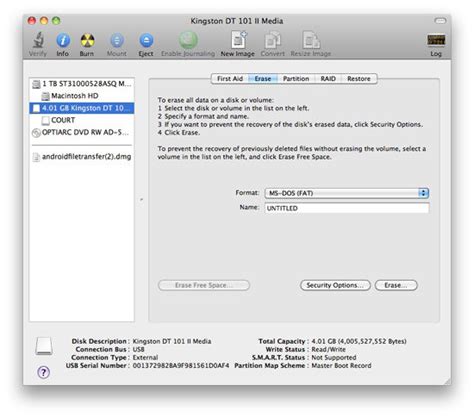
Task: Switch to the Erase tab
Action: (263, 79)
